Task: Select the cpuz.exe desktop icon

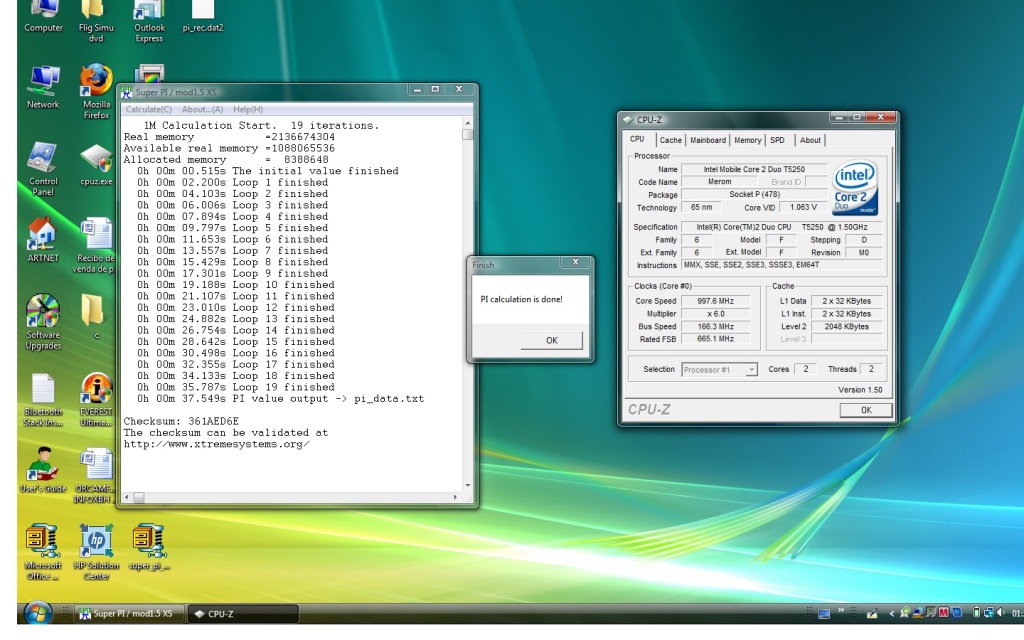Action: point(96,163)
